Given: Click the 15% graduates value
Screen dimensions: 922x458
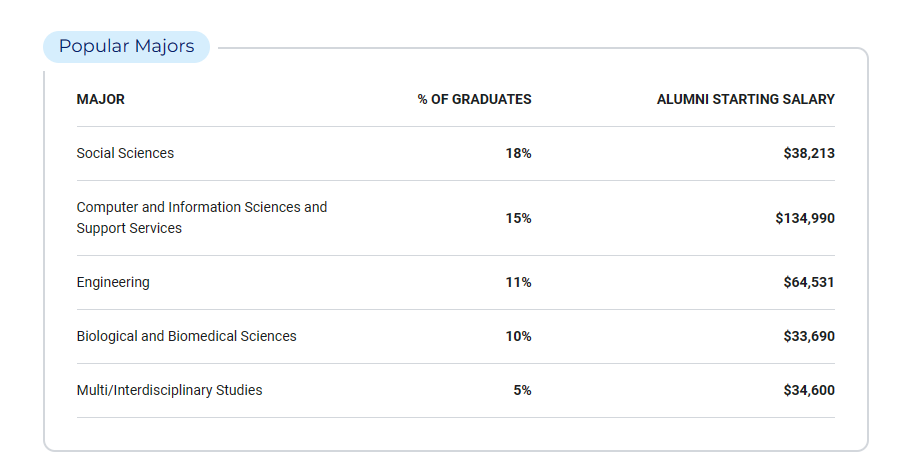Looking at the screenshot, I should pyautogui.click(x=519, y=218).
